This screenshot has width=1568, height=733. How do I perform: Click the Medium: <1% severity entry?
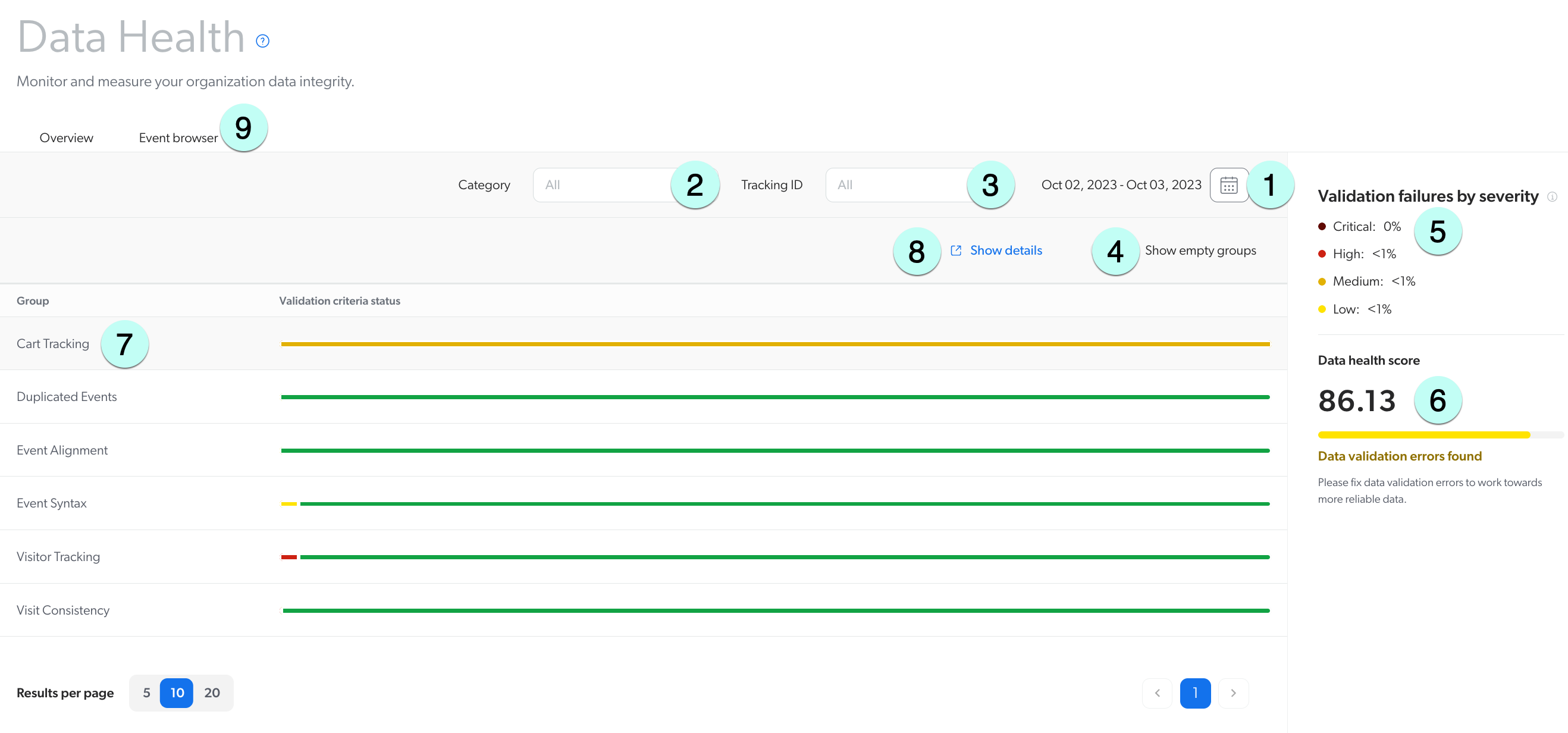pyautogui.click(x=1367, y=281)
